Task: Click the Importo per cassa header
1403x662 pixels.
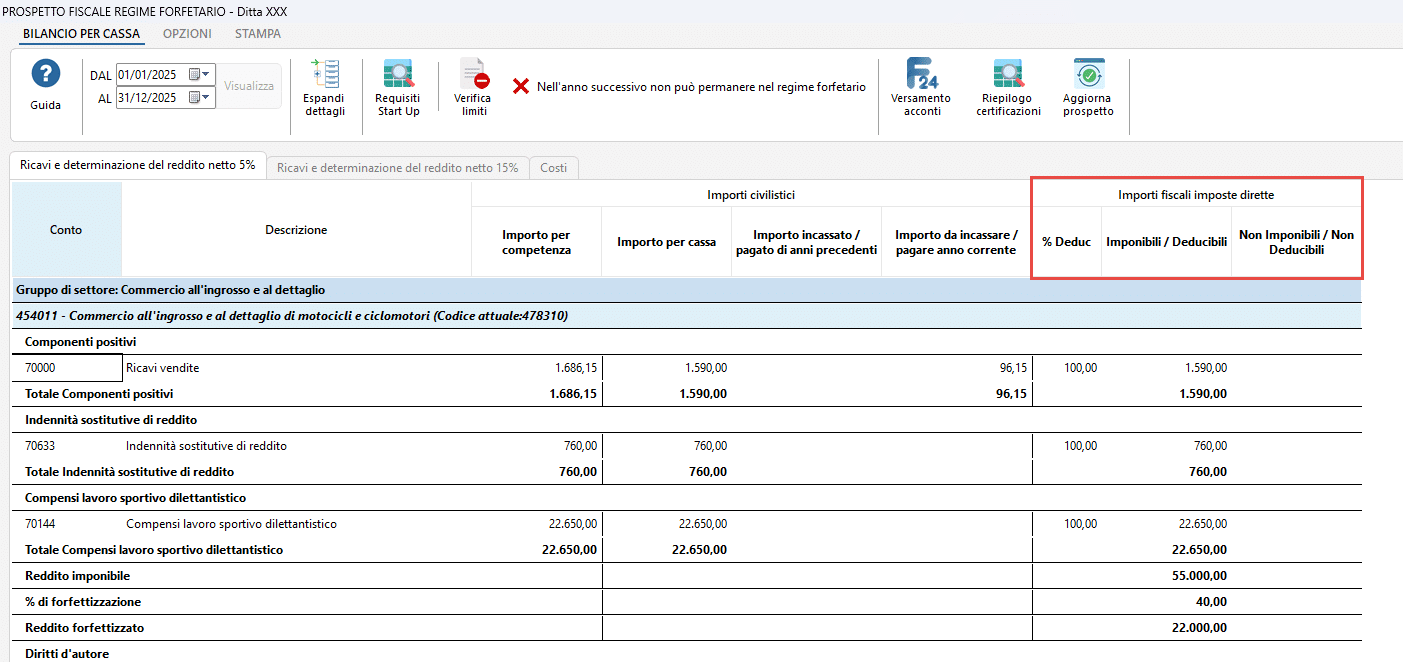Action: (x=667, y=242)
